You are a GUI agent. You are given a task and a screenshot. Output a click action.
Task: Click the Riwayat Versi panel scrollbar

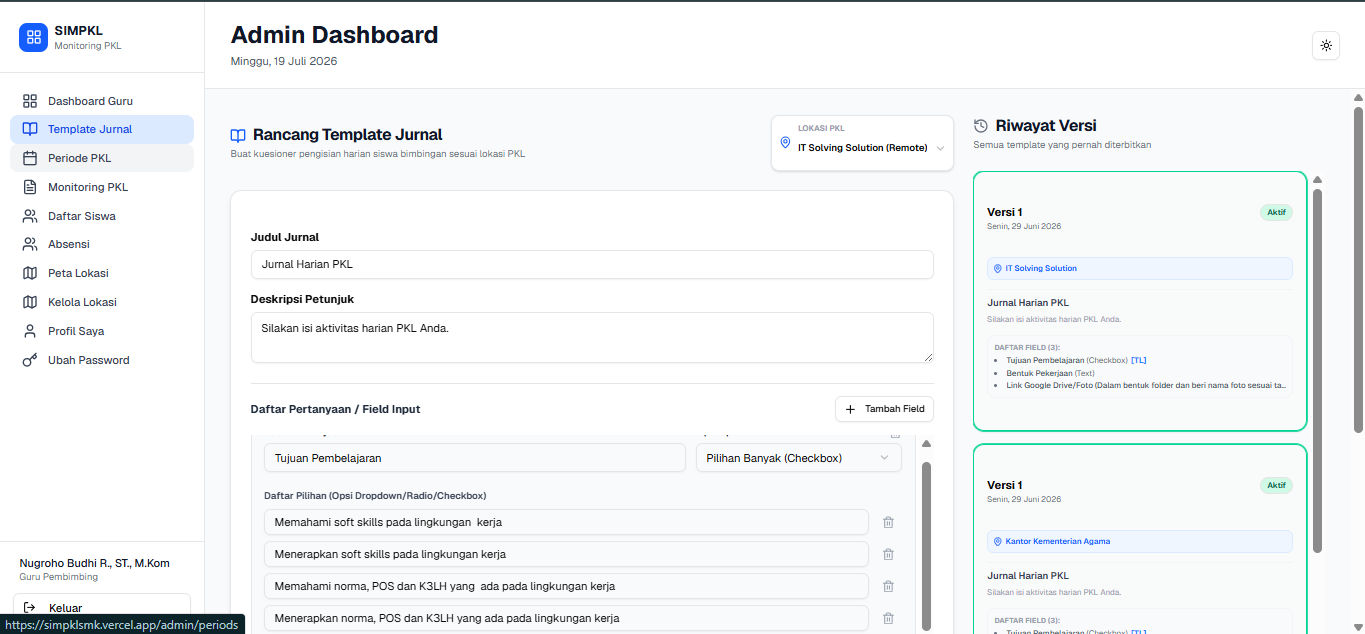(x=1317, y=370)
